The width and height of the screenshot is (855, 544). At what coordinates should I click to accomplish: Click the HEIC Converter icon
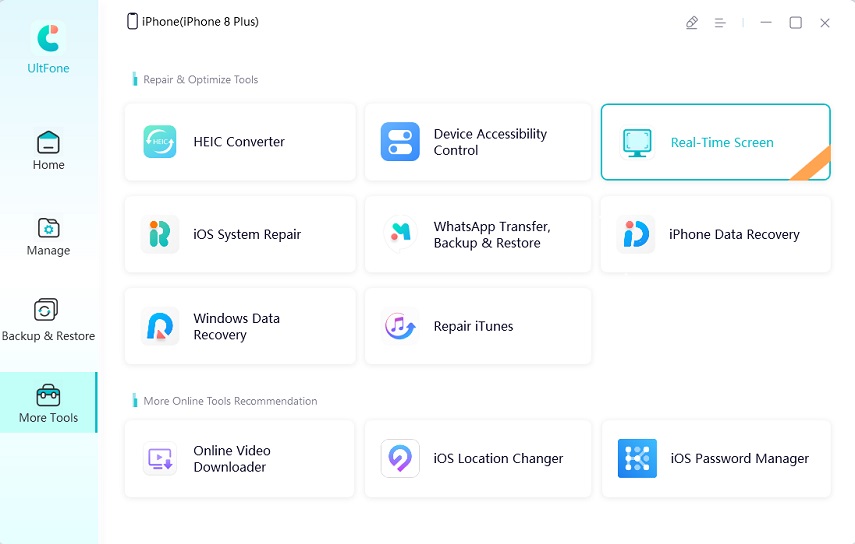[160, 142]
